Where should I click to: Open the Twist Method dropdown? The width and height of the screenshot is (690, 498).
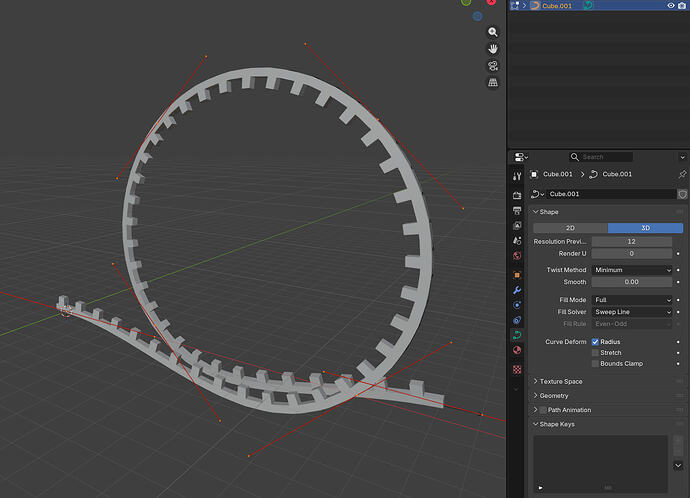coord(632,270)
